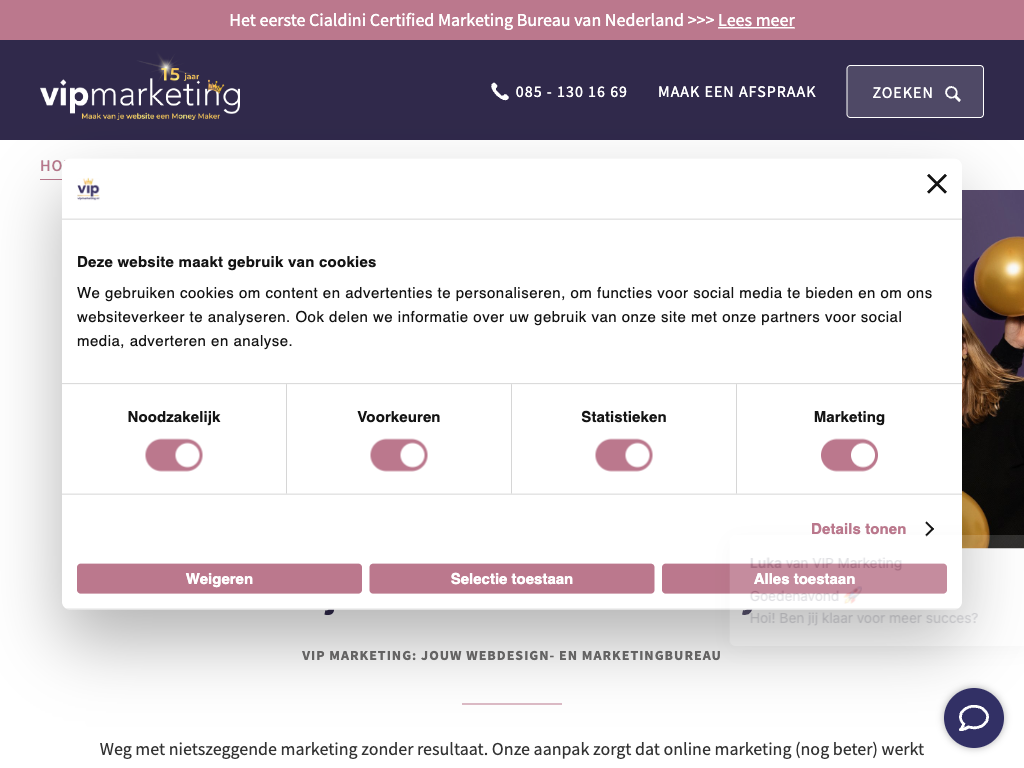Close the cookie consent dialog
The width and height of the screenshot is (1024, 768).
(x=936, y=183)
